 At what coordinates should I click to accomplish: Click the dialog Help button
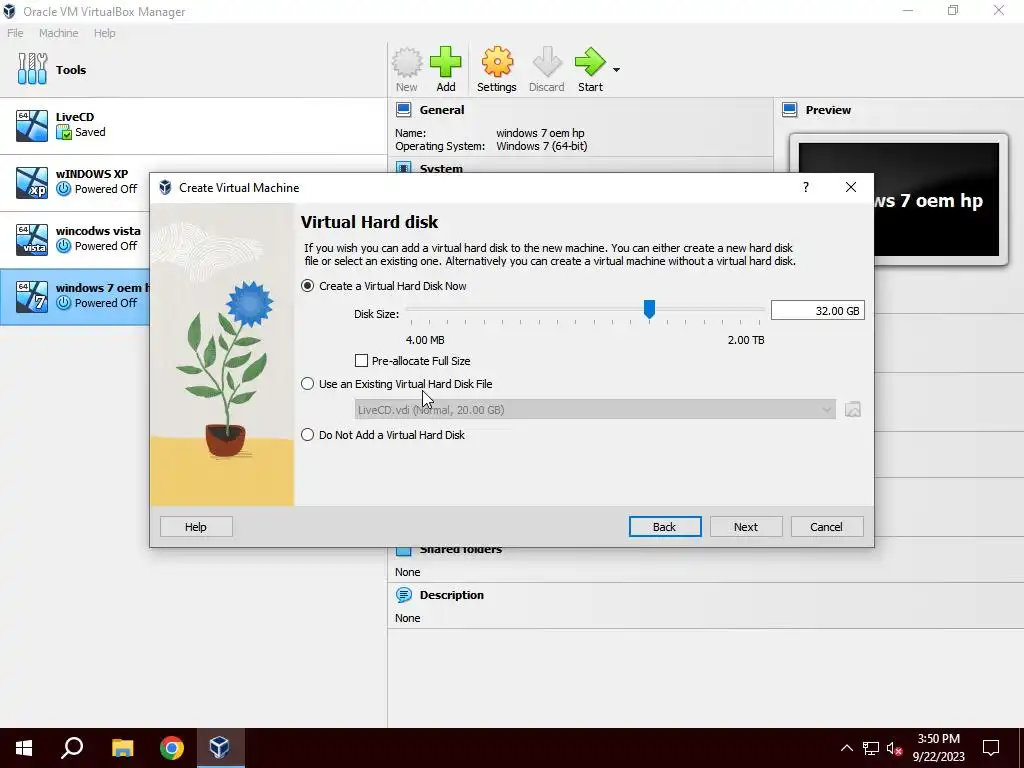click(x=196, y=527)
